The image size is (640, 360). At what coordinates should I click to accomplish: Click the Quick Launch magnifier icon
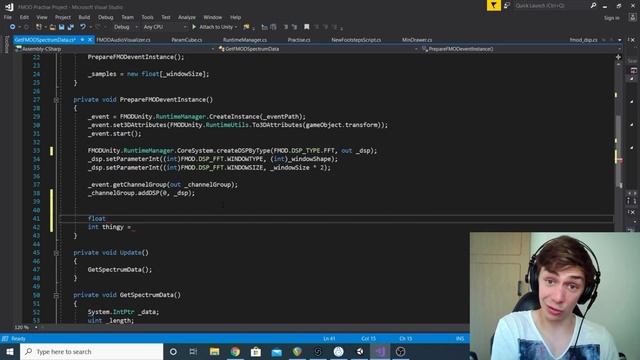coord(593,6)
